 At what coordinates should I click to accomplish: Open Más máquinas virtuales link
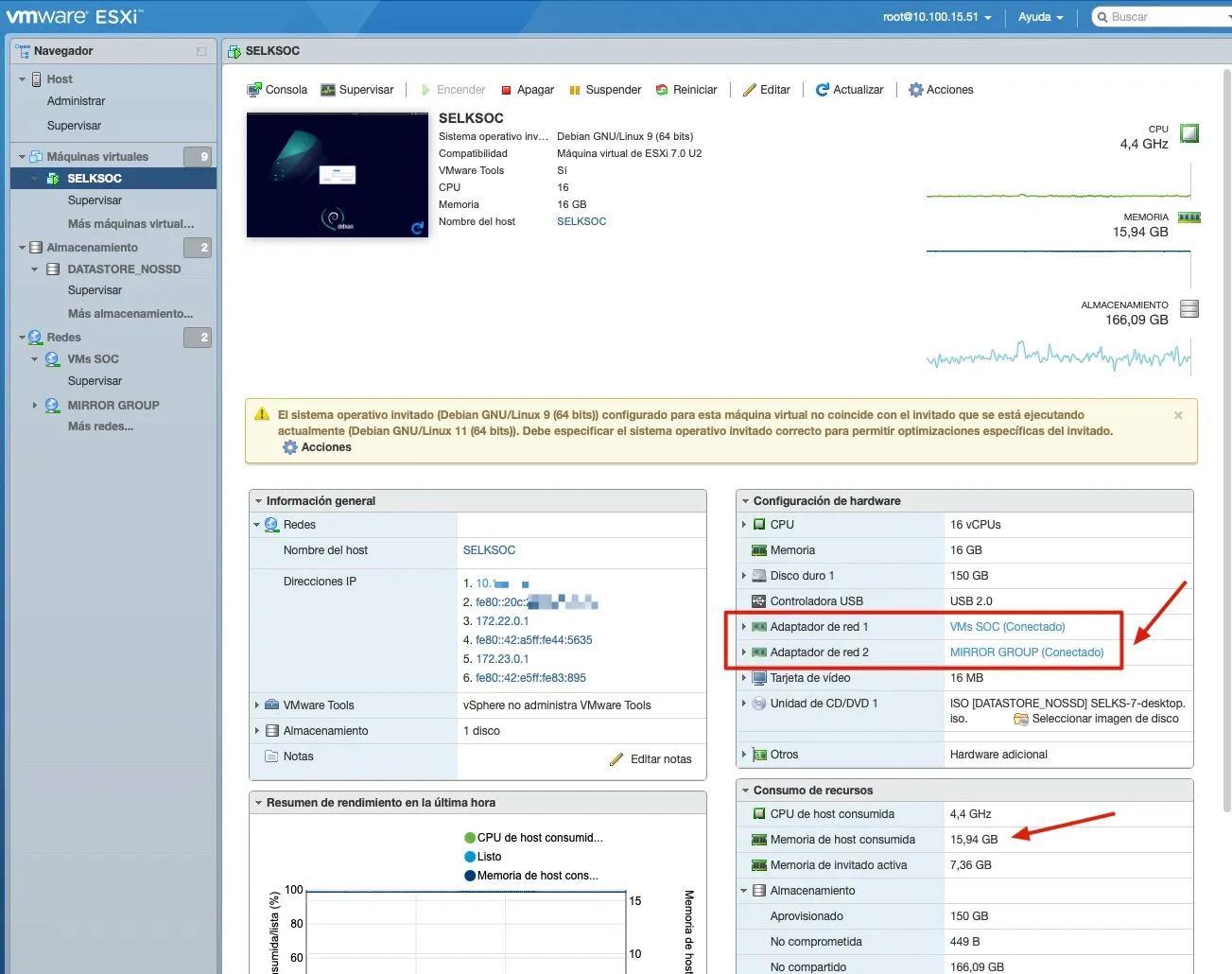130,224
